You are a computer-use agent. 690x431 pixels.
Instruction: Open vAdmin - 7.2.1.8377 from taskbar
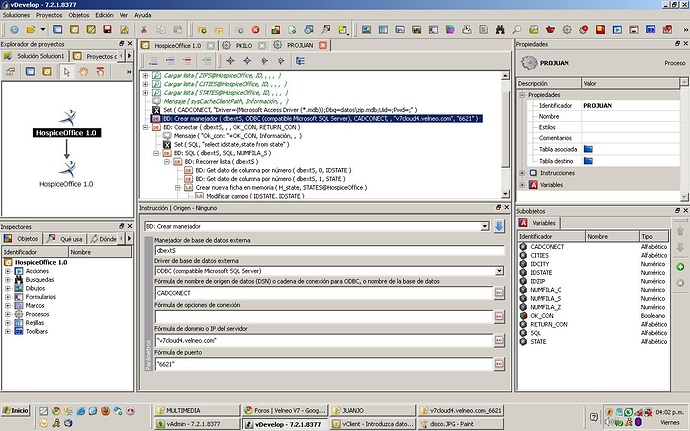pyautogui.click(x=197, y=424)
